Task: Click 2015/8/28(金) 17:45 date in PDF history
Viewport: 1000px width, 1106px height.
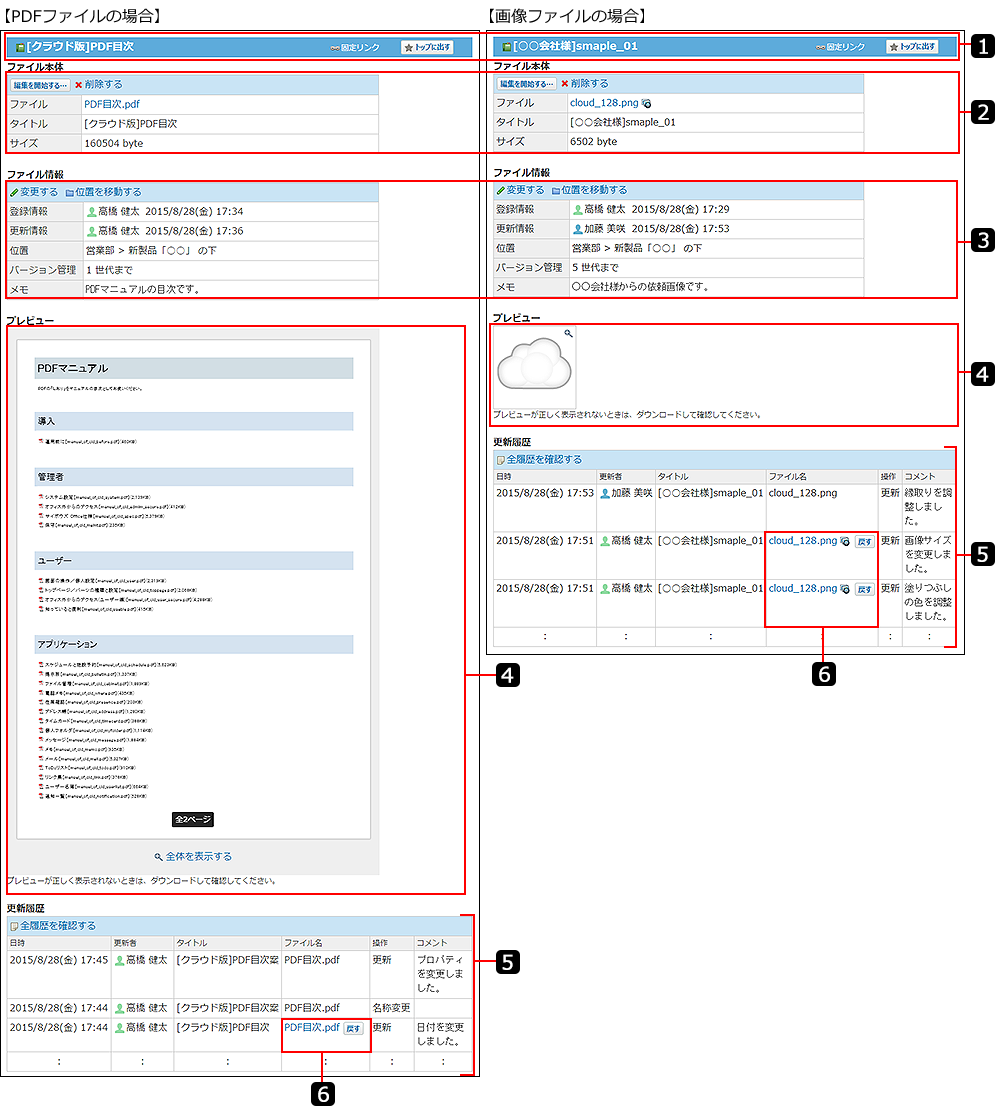Action: pyautogui.click(x=59, y=960)
